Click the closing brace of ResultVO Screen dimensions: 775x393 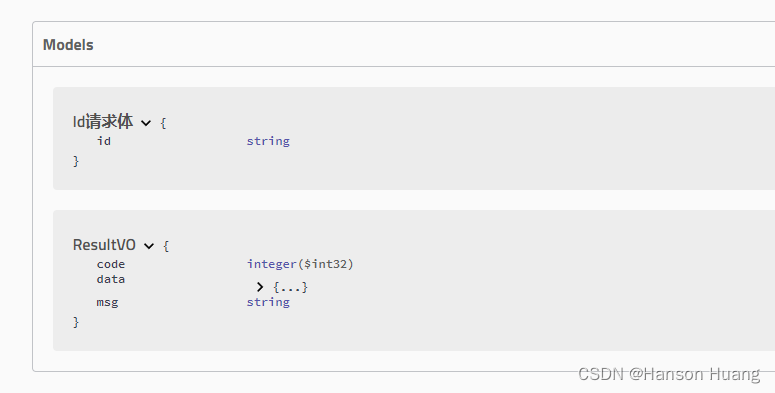(x=76, y=322)
